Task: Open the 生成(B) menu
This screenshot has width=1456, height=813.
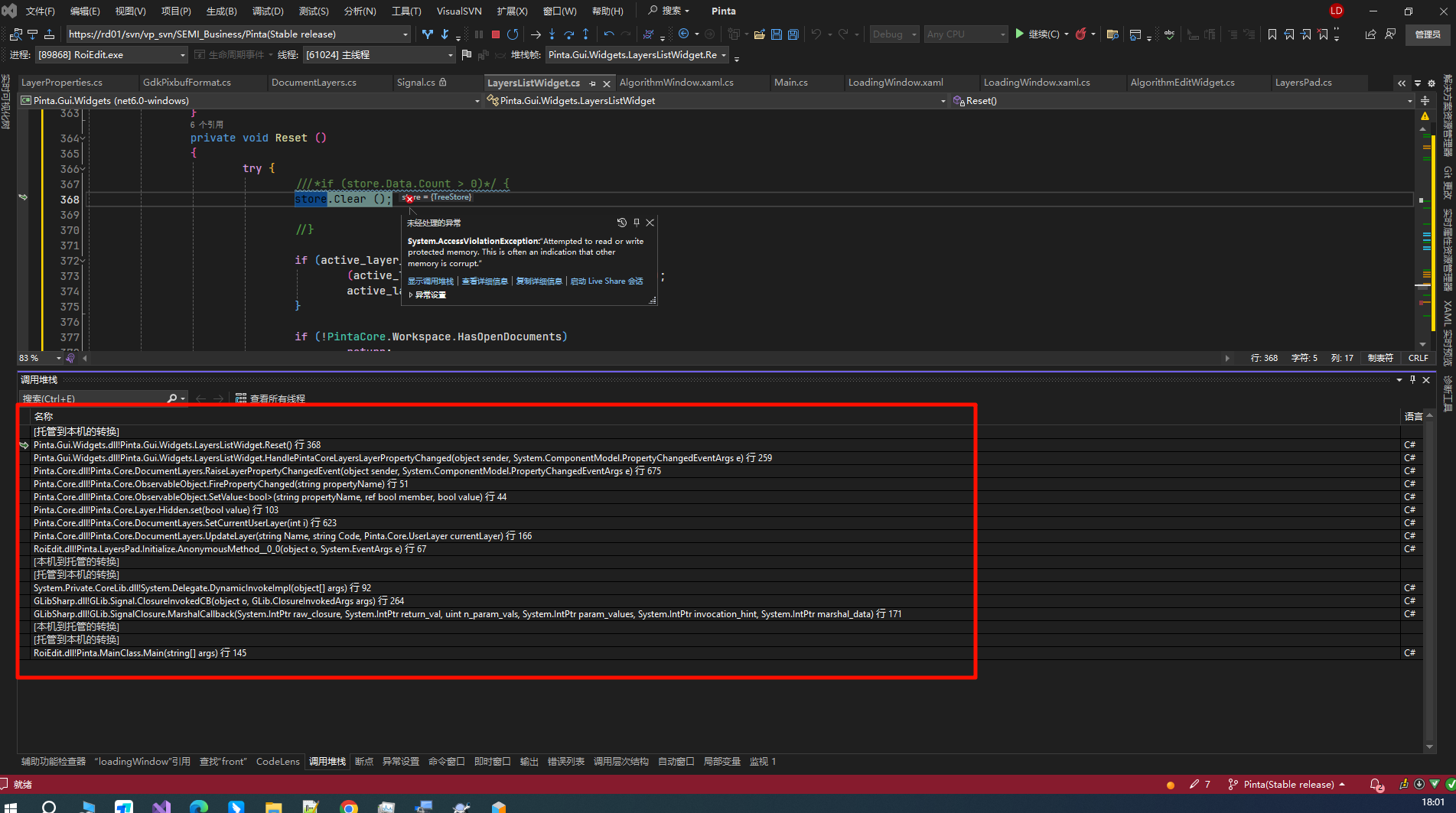Action: (x=222, y=11)
